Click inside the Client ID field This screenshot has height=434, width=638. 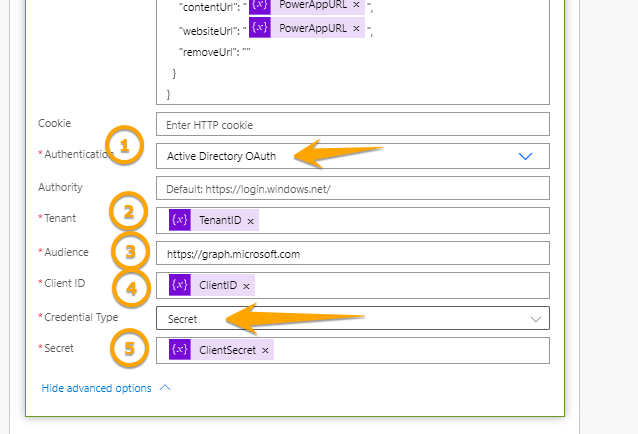[400, 286]
